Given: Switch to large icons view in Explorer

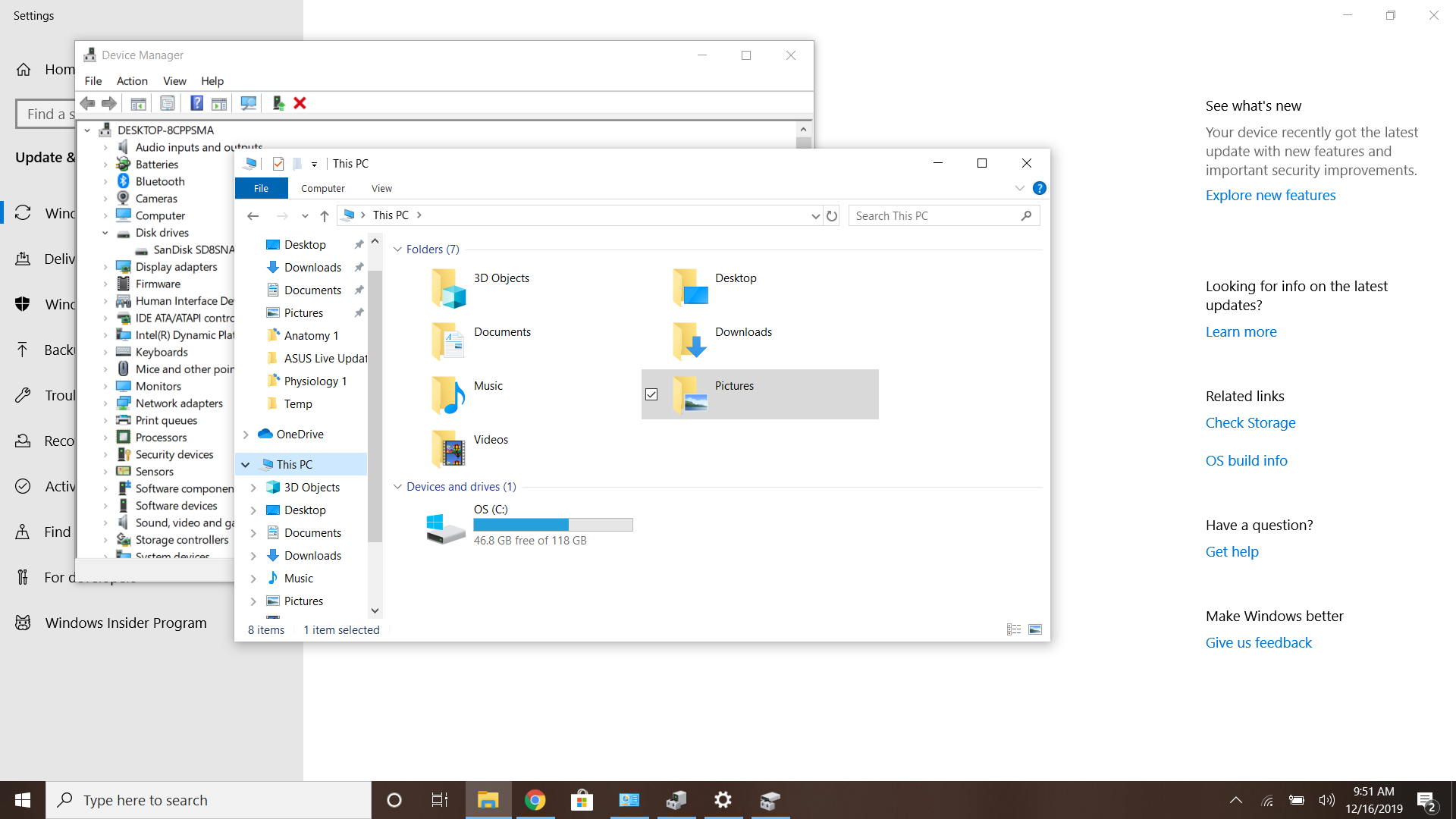Looking at the screenshot, I should [x=1035, y=629].
